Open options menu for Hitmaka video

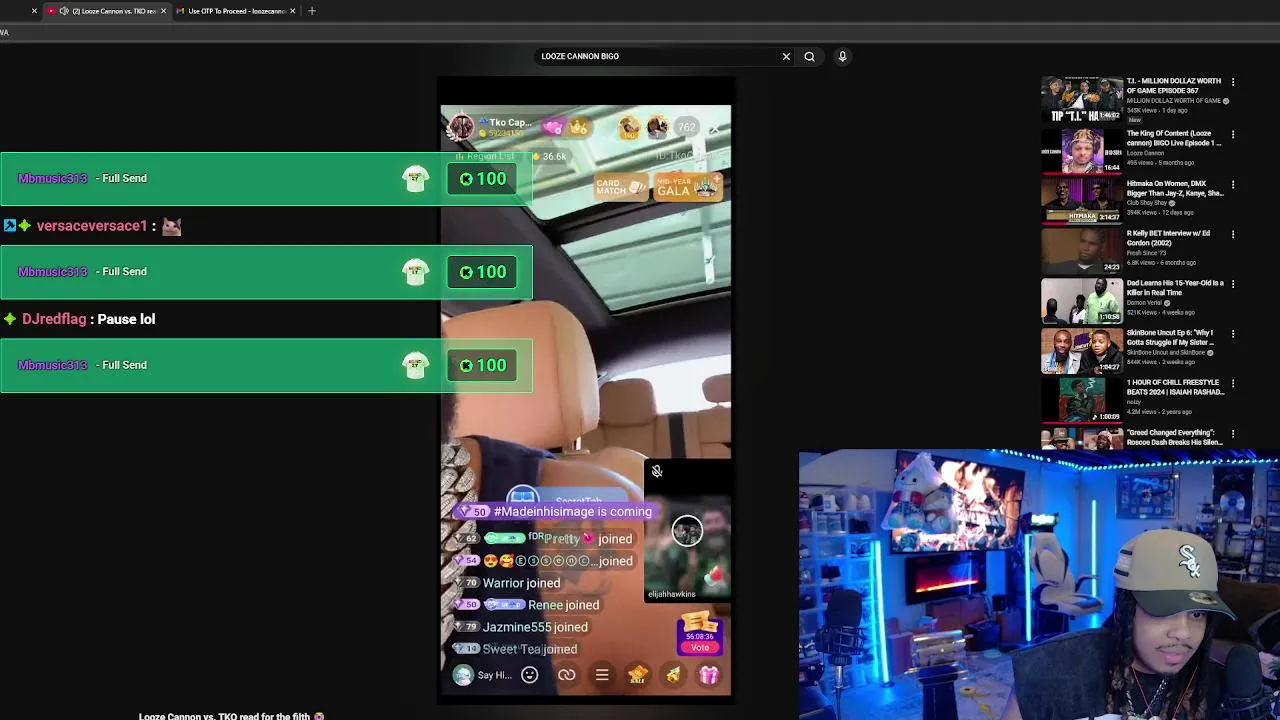(x=1233, y=184)
